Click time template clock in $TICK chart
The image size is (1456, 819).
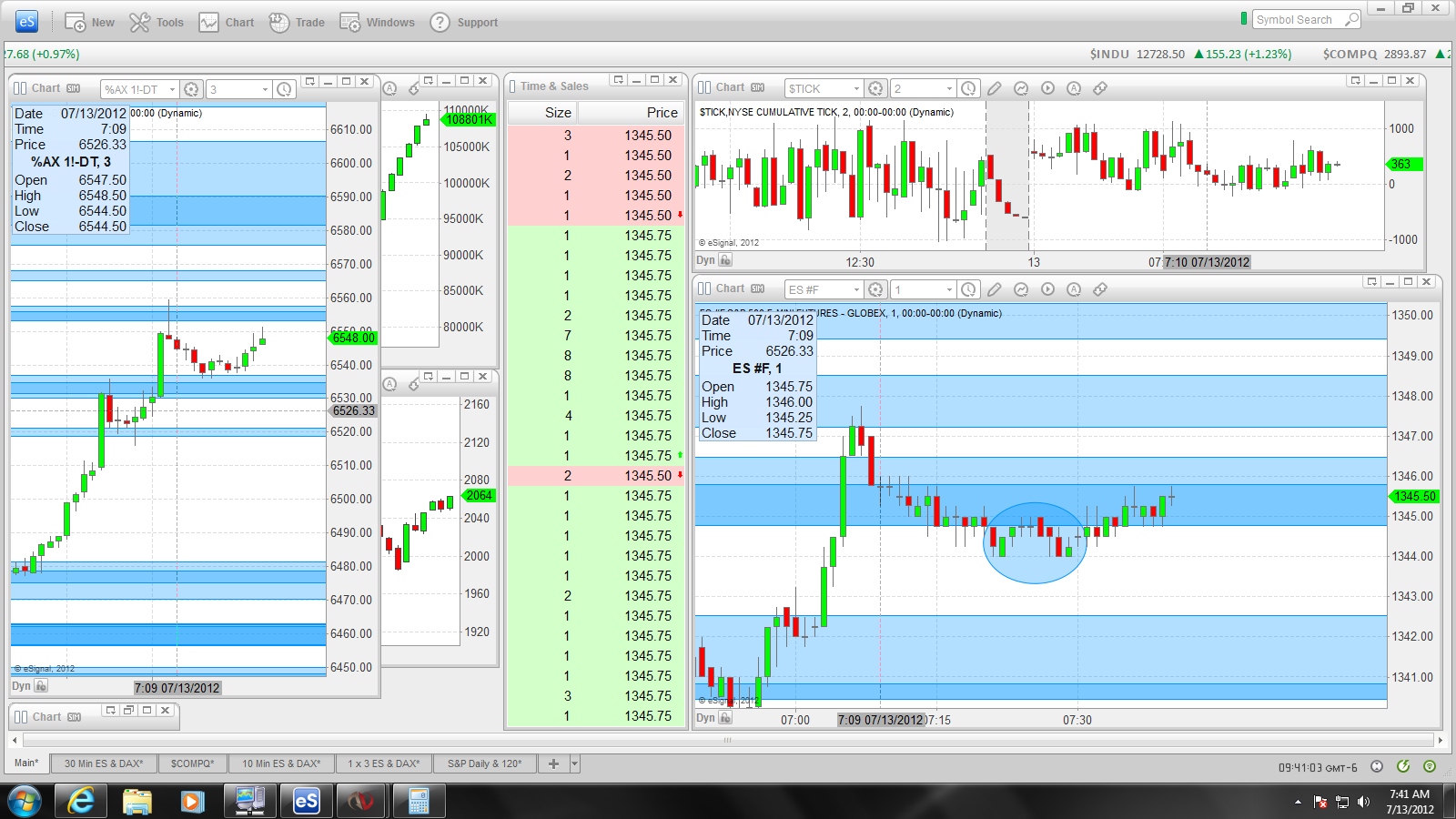click(x=969, y=88)
